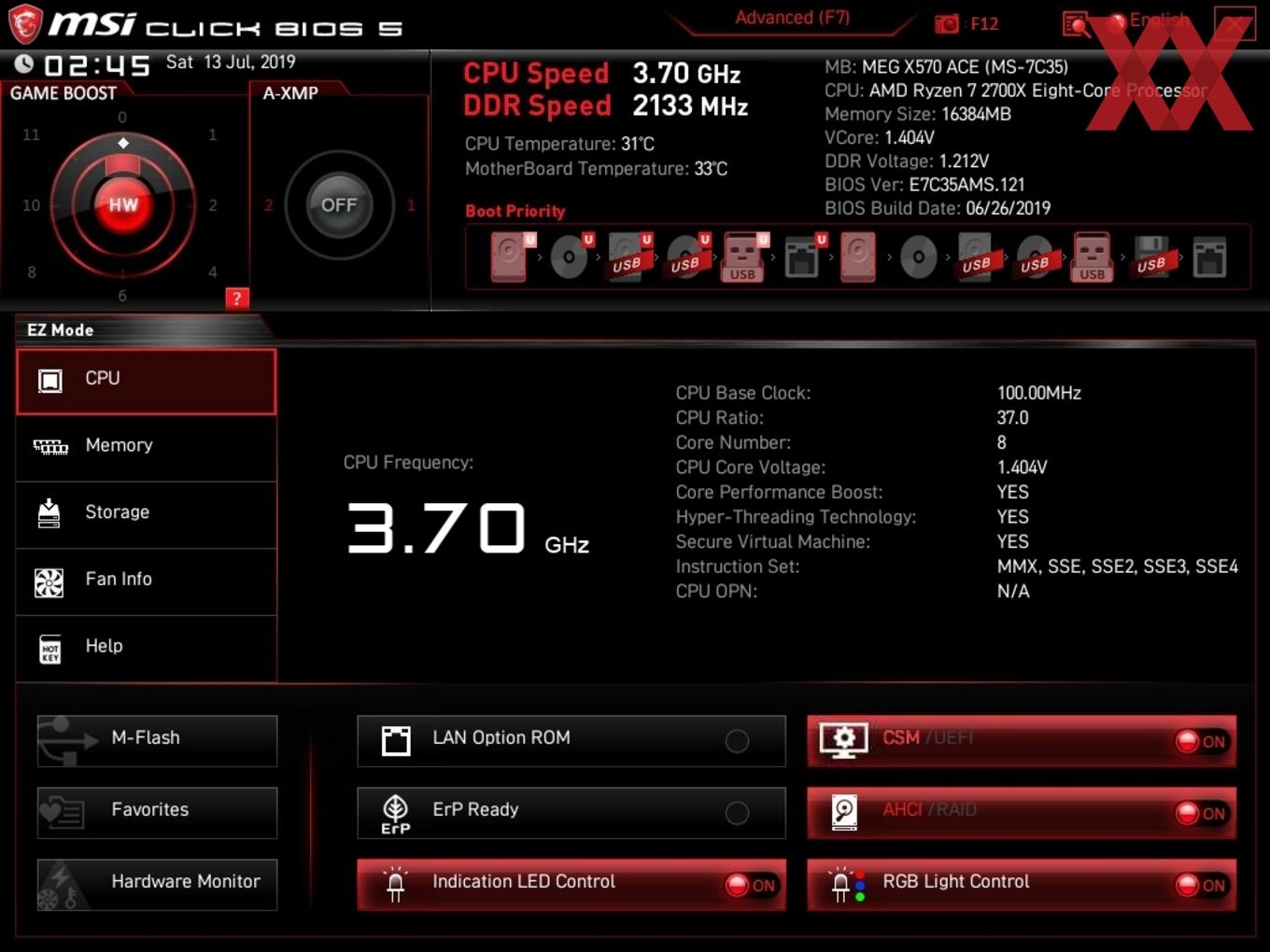Turn off RGB Light Control
Viewport: 1270px width, 952px height.
coord(1022,885)
